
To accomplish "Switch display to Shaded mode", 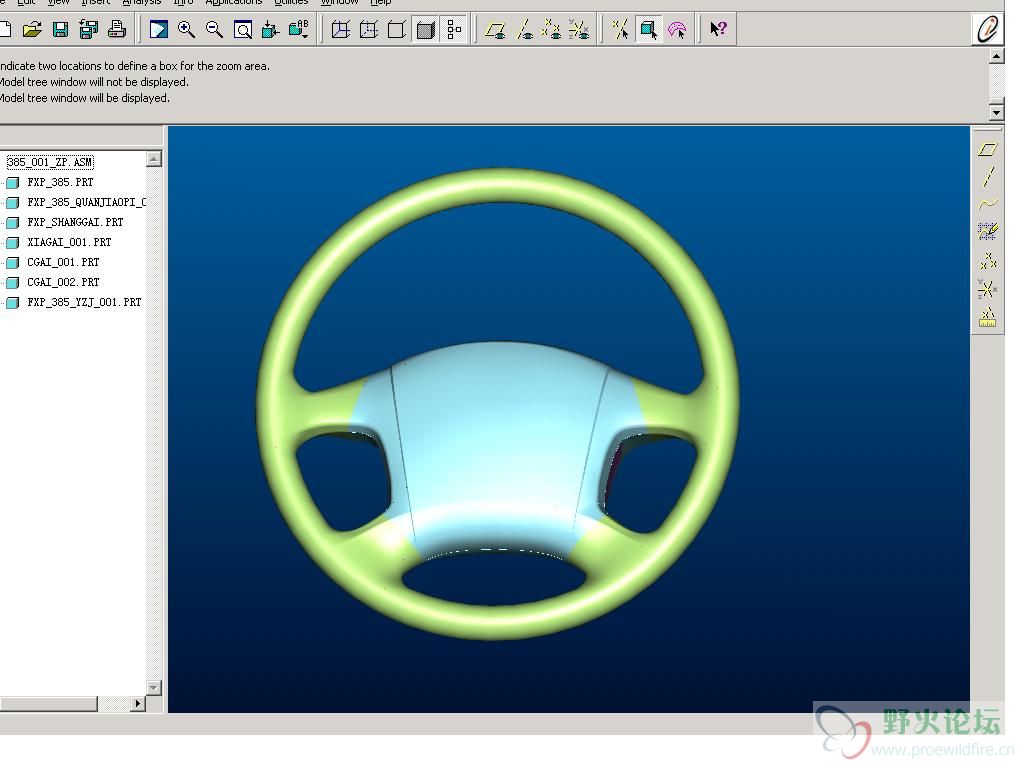I will pos(425,30).
